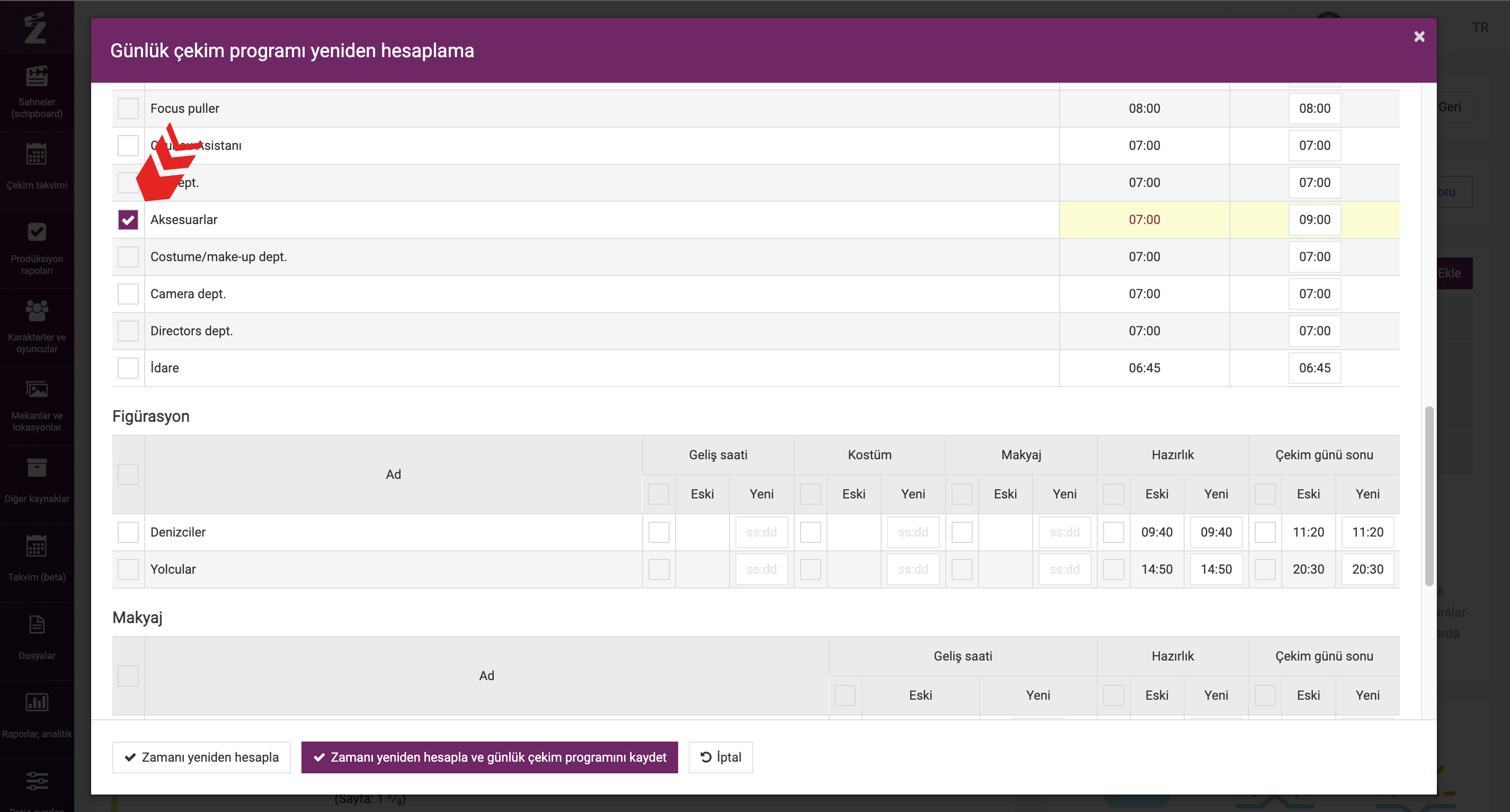Check the Yolcular row checkbox
The image size is (1510, 812).
click(128, 569)
